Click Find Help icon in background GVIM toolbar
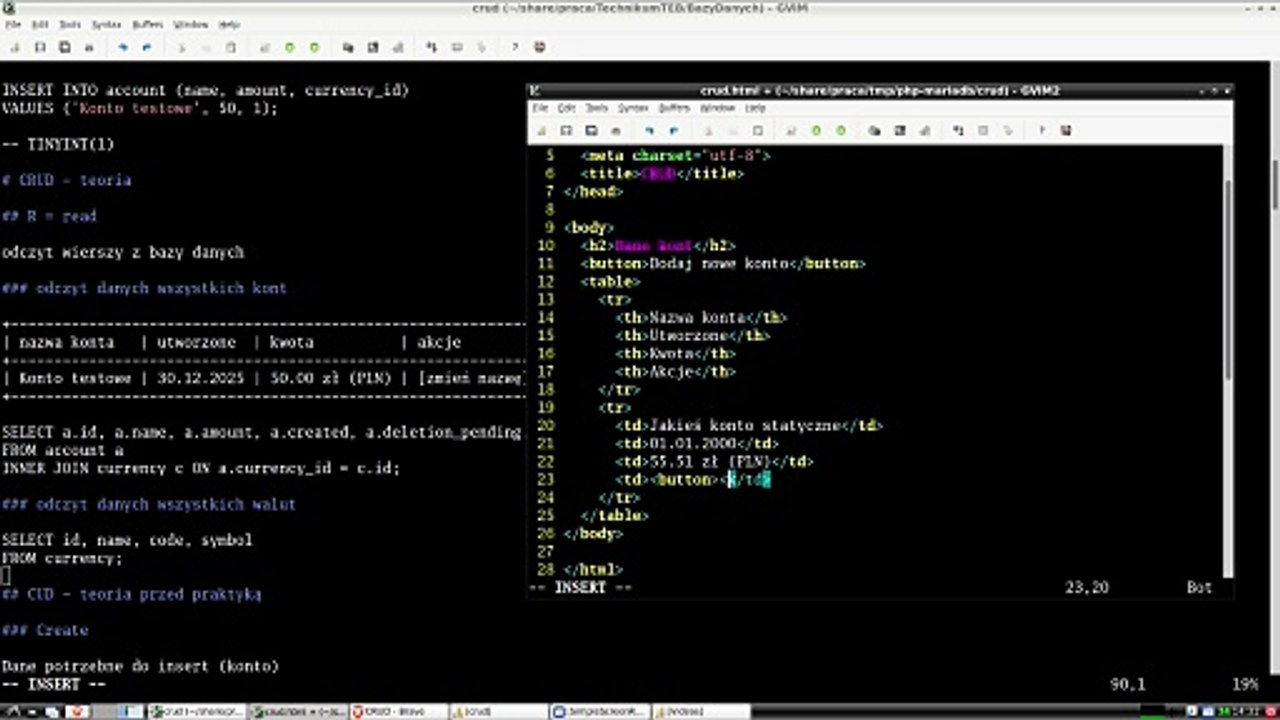1280x720 pixels. click(540, 47)
